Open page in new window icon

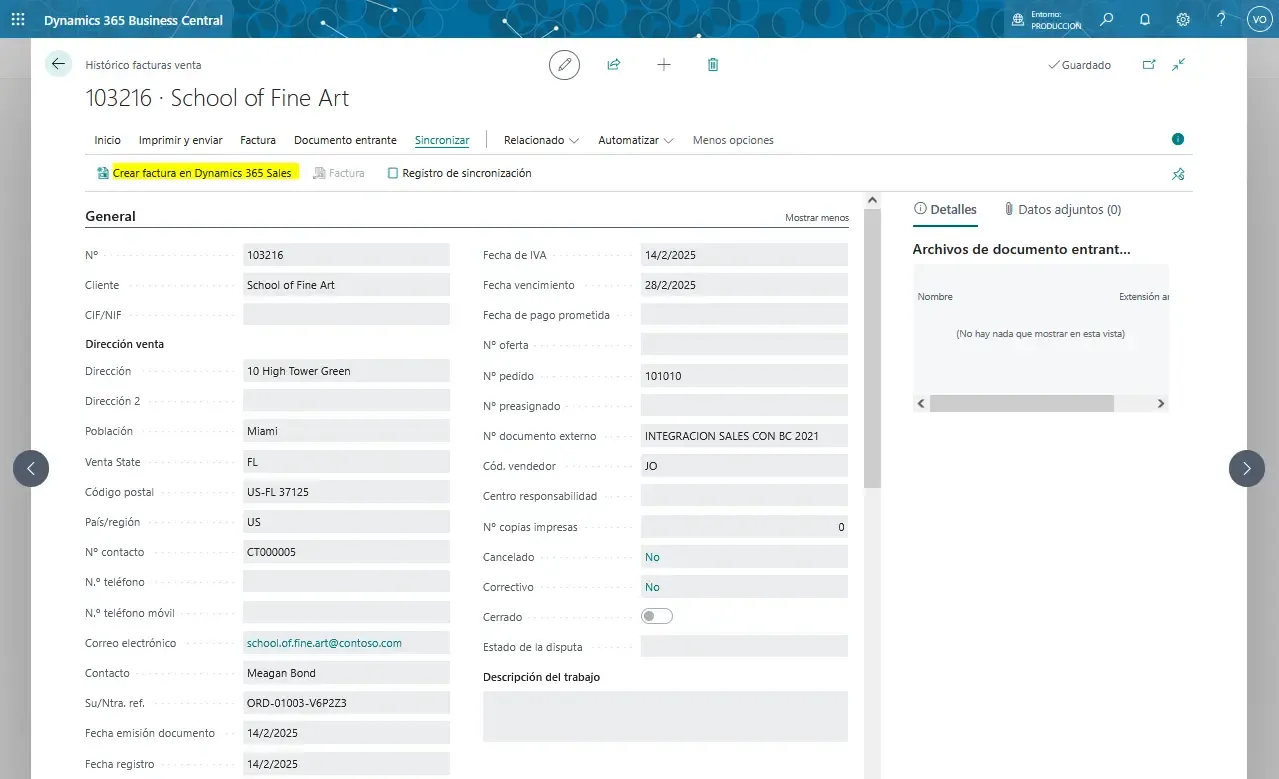(x=1149, y=65)
